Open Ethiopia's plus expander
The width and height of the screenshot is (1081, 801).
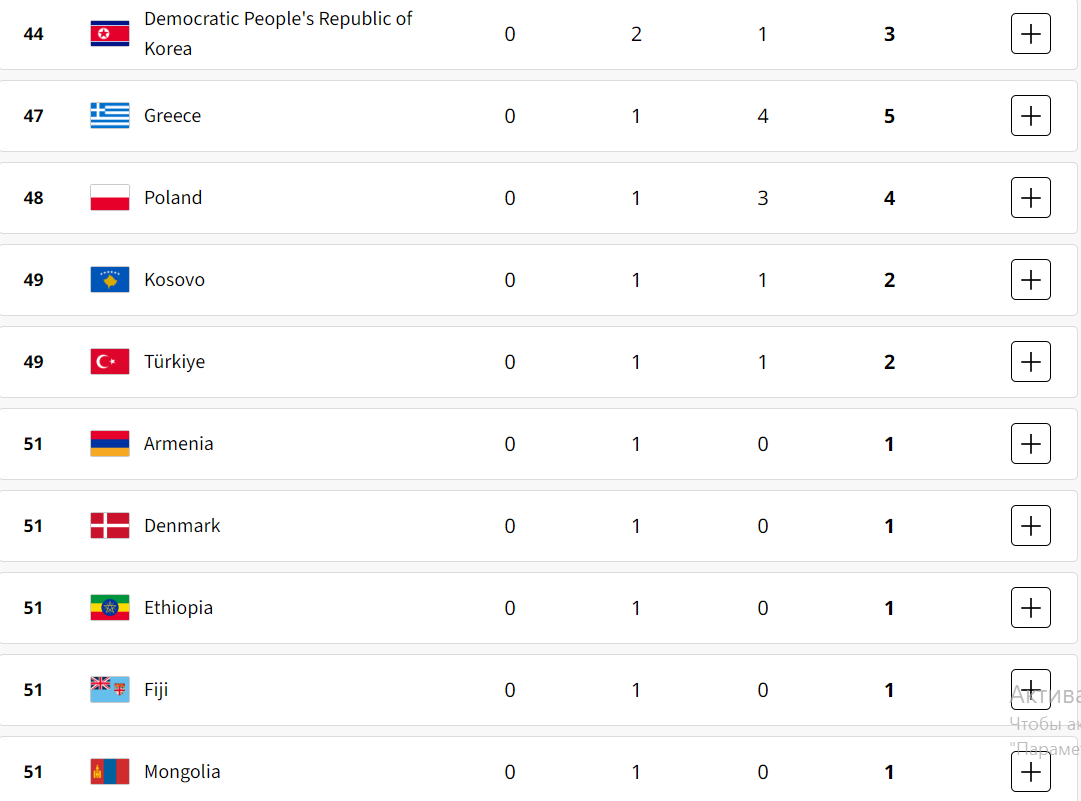1031,608
